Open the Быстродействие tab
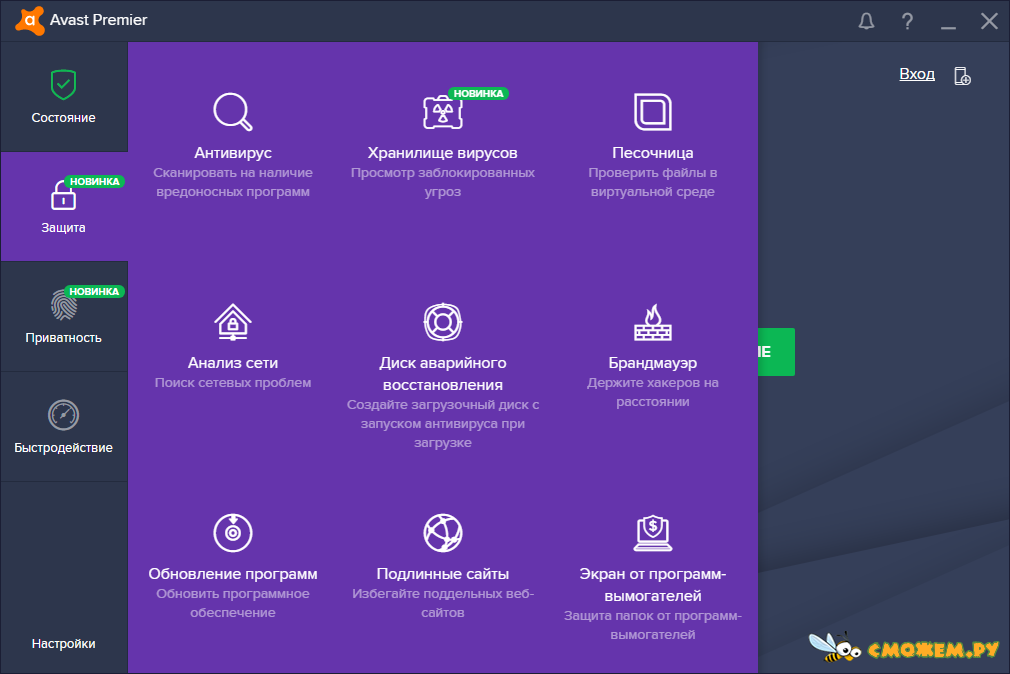Image resolution: width=1010 pixels, height=674 pixels. pos(64,427)
